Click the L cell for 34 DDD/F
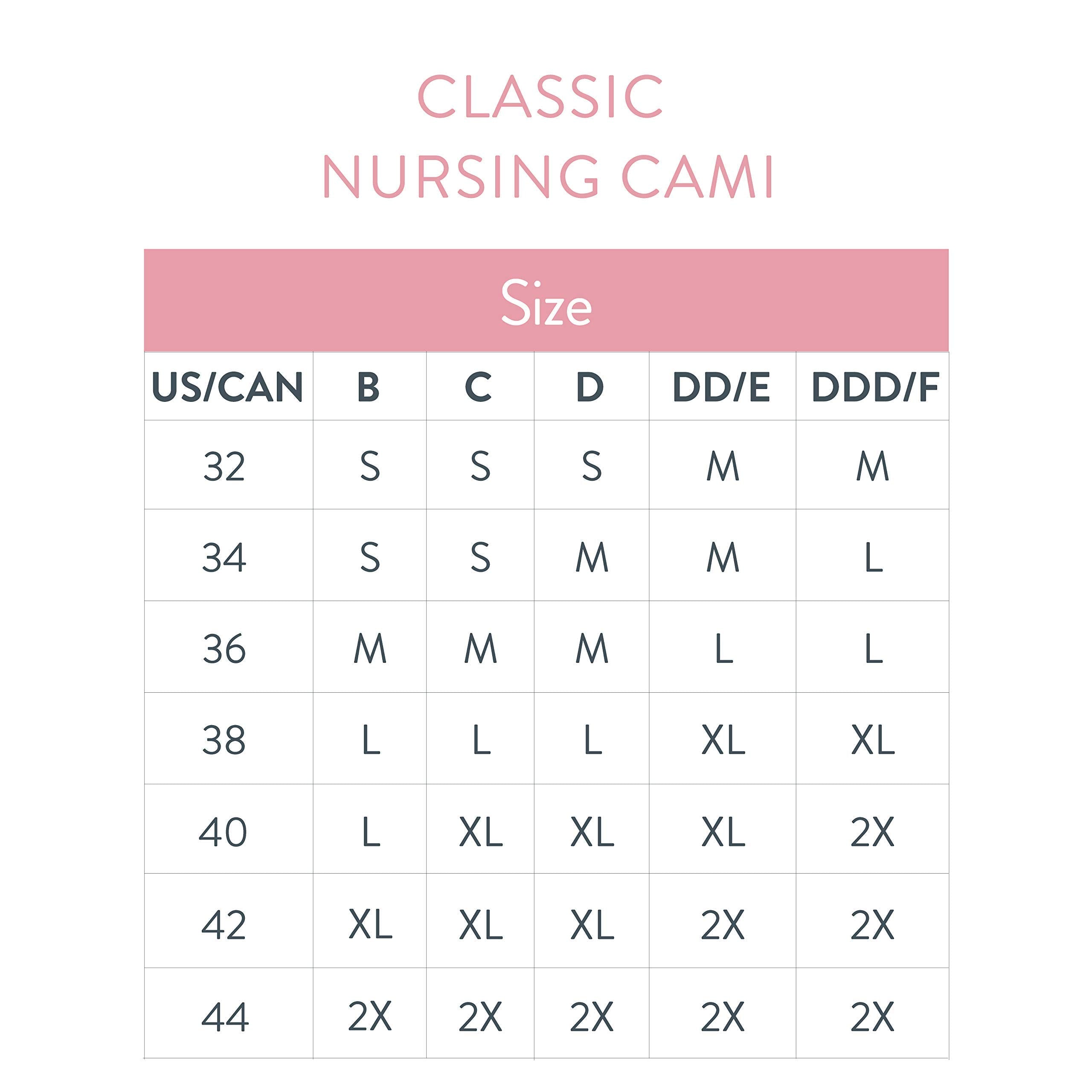1092x1092 pixels. pyautogui.click(x=873, y=558)
